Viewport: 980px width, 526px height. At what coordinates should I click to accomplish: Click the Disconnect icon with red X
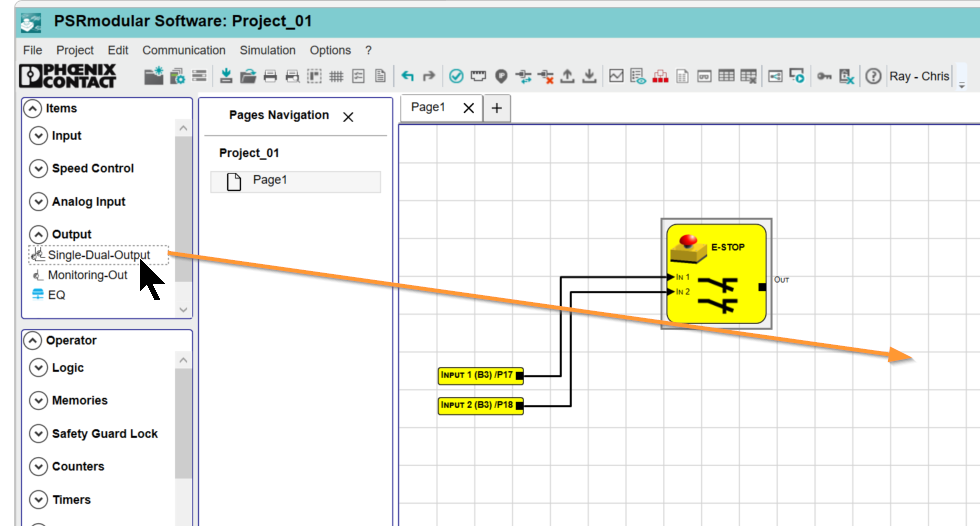click(x=546, y=76)
